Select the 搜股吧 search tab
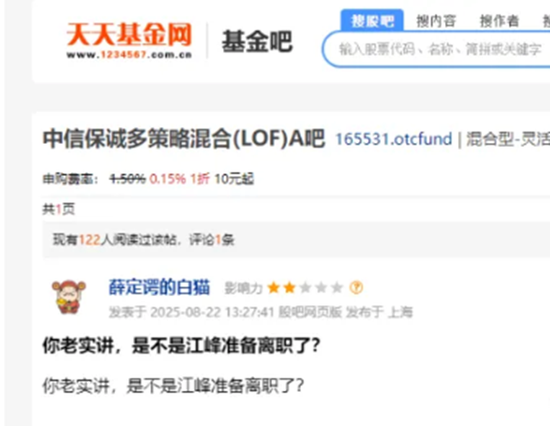Screen dimensions: 550x426 tap(372, 21)
